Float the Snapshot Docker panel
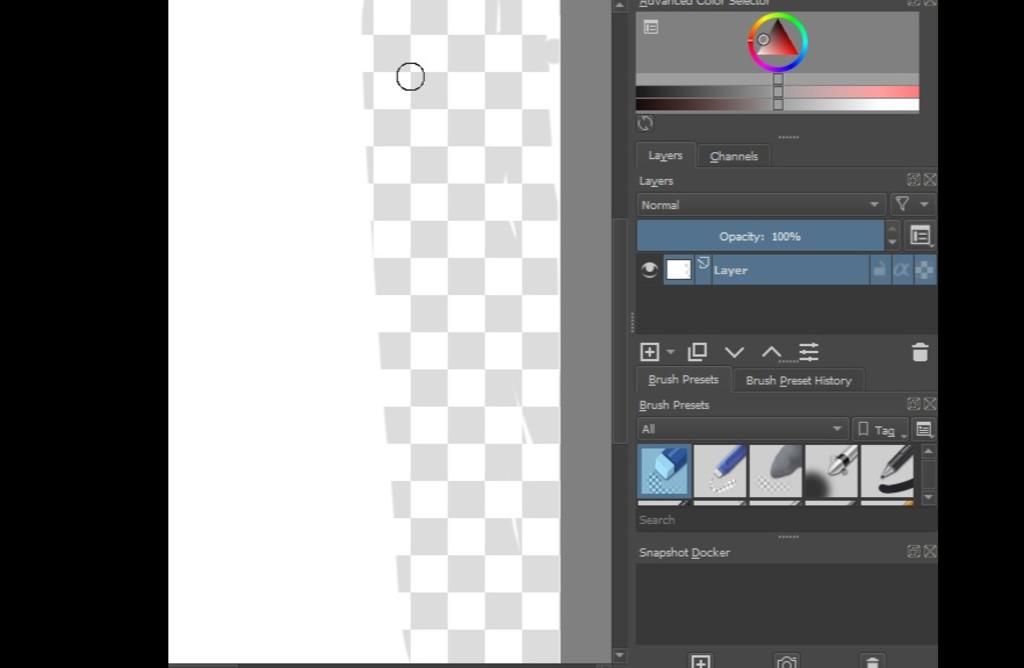1024x668 pixels. click(914, 552)
